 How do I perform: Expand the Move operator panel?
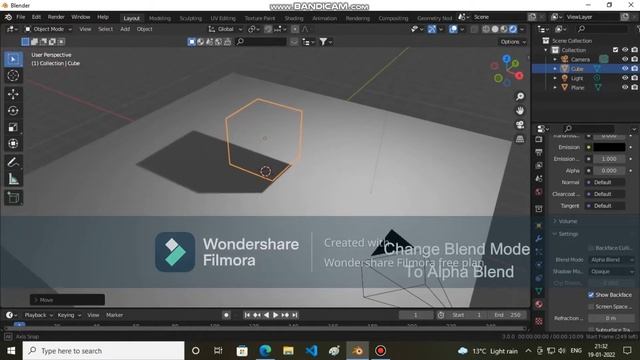(67, 300)
